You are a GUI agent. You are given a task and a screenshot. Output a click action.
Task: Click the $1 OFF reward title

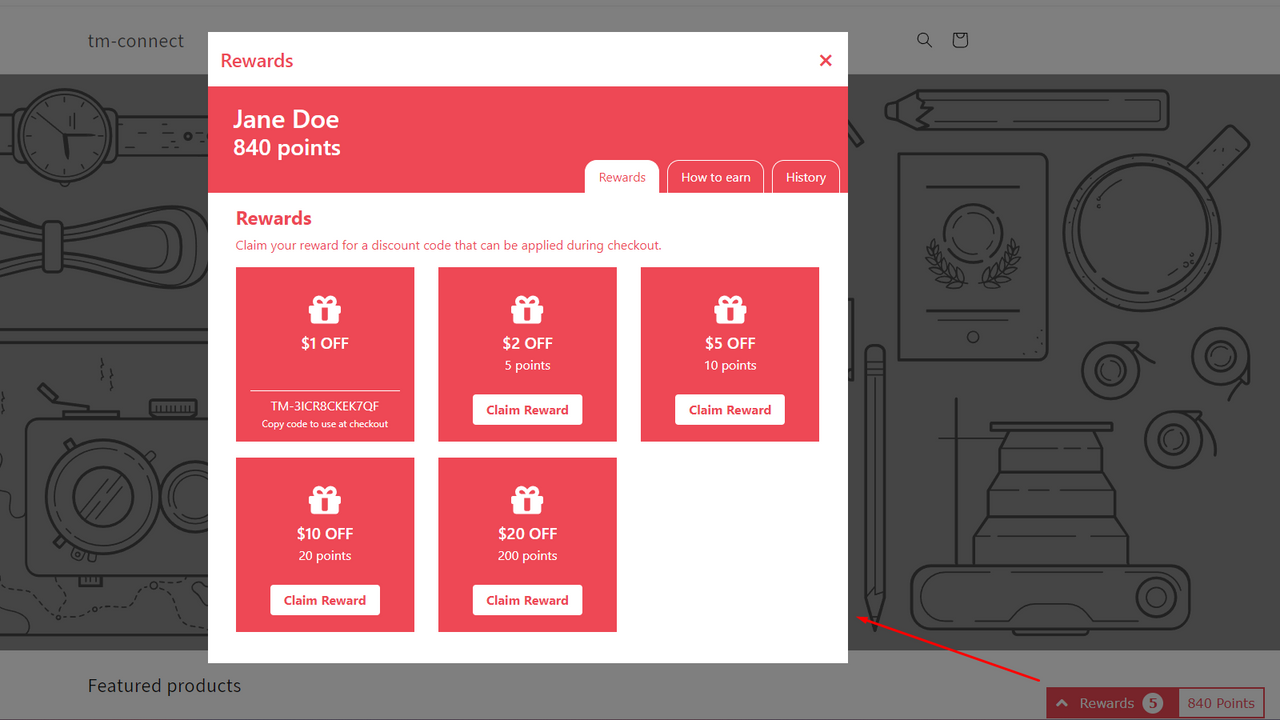pos(325,343)
